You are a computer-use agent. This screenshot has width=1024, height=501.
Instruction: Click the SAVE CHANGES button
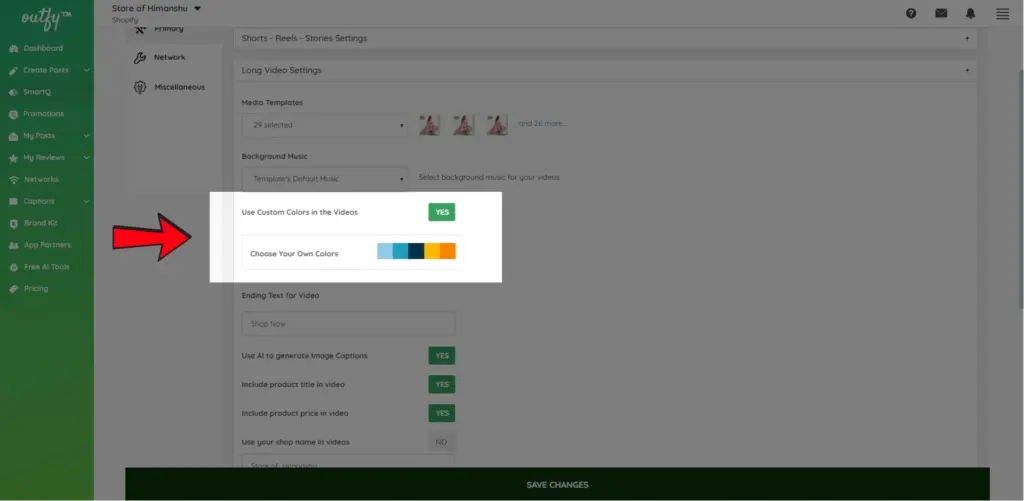coord(557,485)
